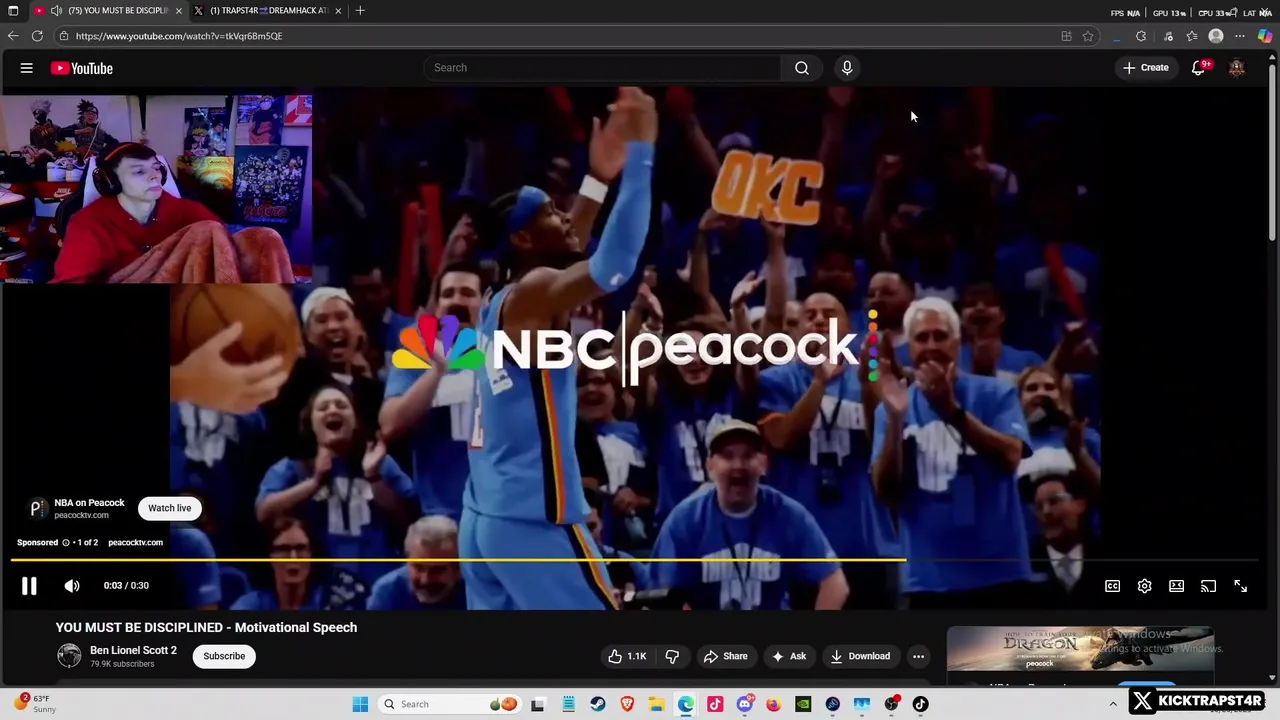The width and height of the screenshot is (1280, 720).
Task: Open more actions ellipsis under video
Action: point(918,656)
